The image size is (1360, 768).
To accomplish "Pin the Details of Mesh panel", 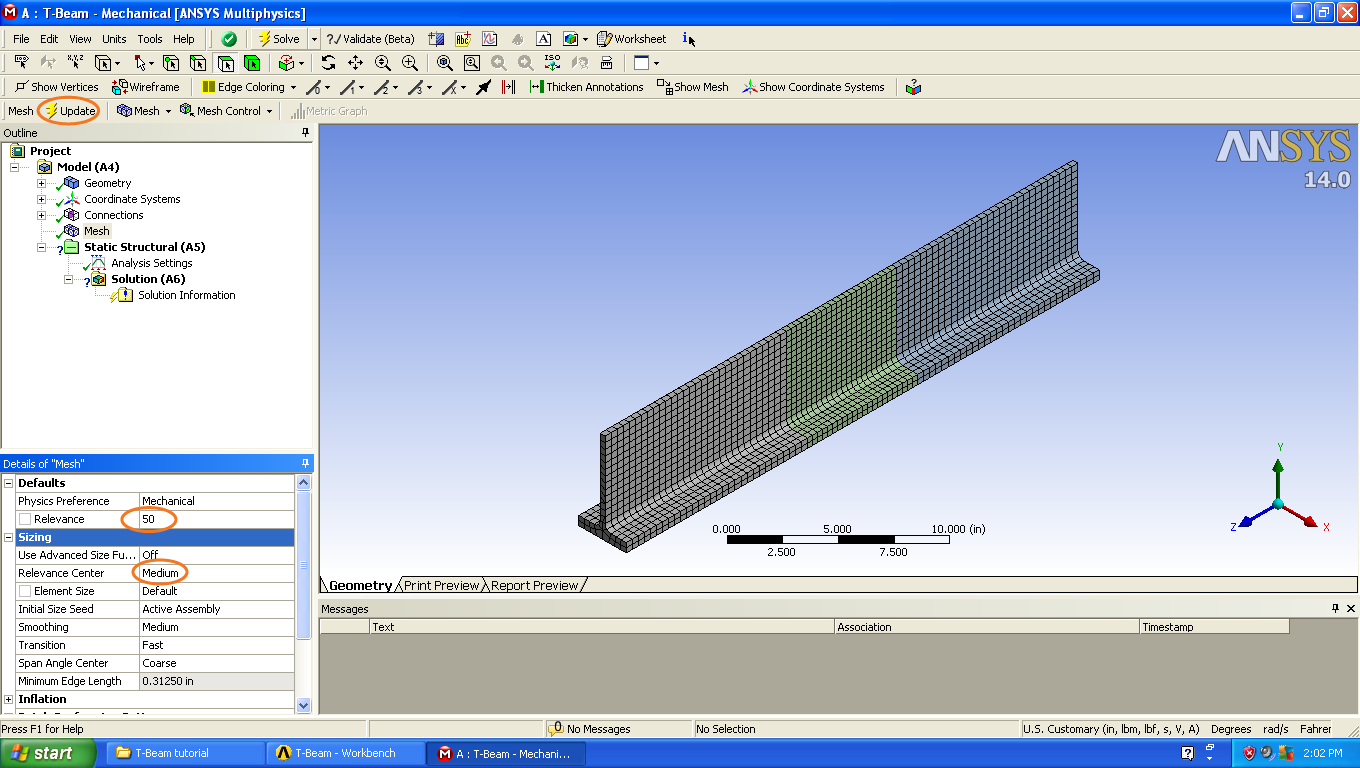I will point(306,463).
